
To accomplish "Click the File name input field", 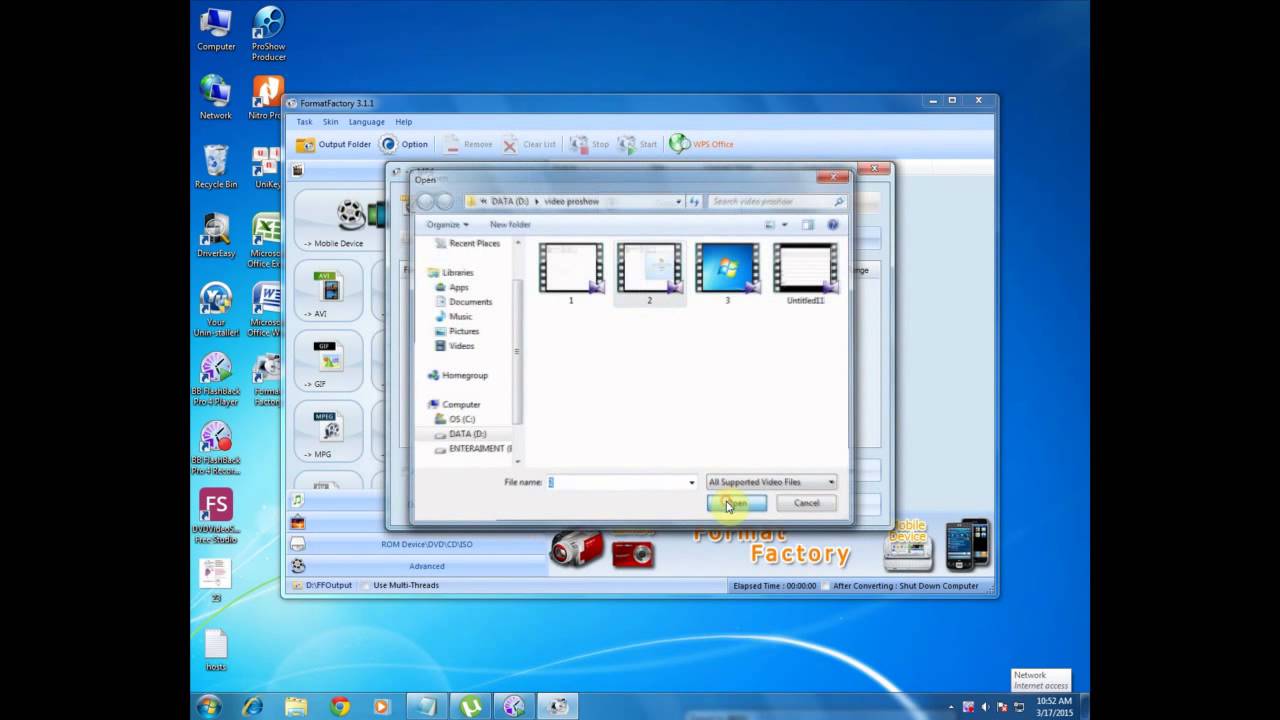I will [x=615, y=482].
